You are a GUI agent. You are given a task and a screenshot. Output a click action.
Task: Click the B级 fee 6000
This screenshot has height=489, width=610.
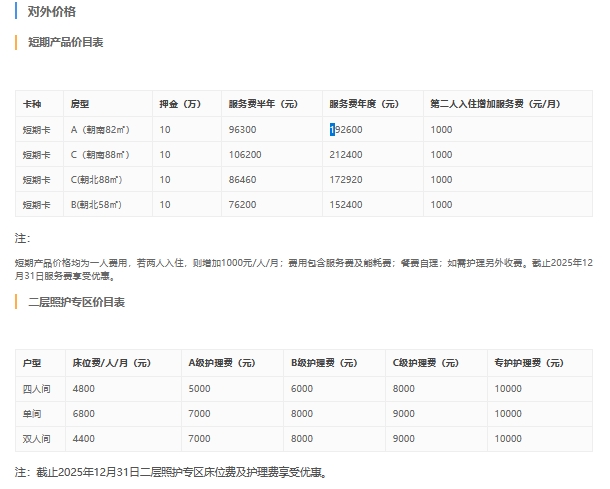coord(301,389)
